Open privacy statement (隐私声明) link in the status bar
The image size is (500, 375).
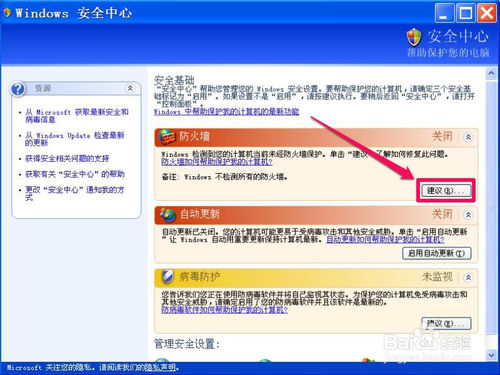pyautogui.click(x=160, y=368)
